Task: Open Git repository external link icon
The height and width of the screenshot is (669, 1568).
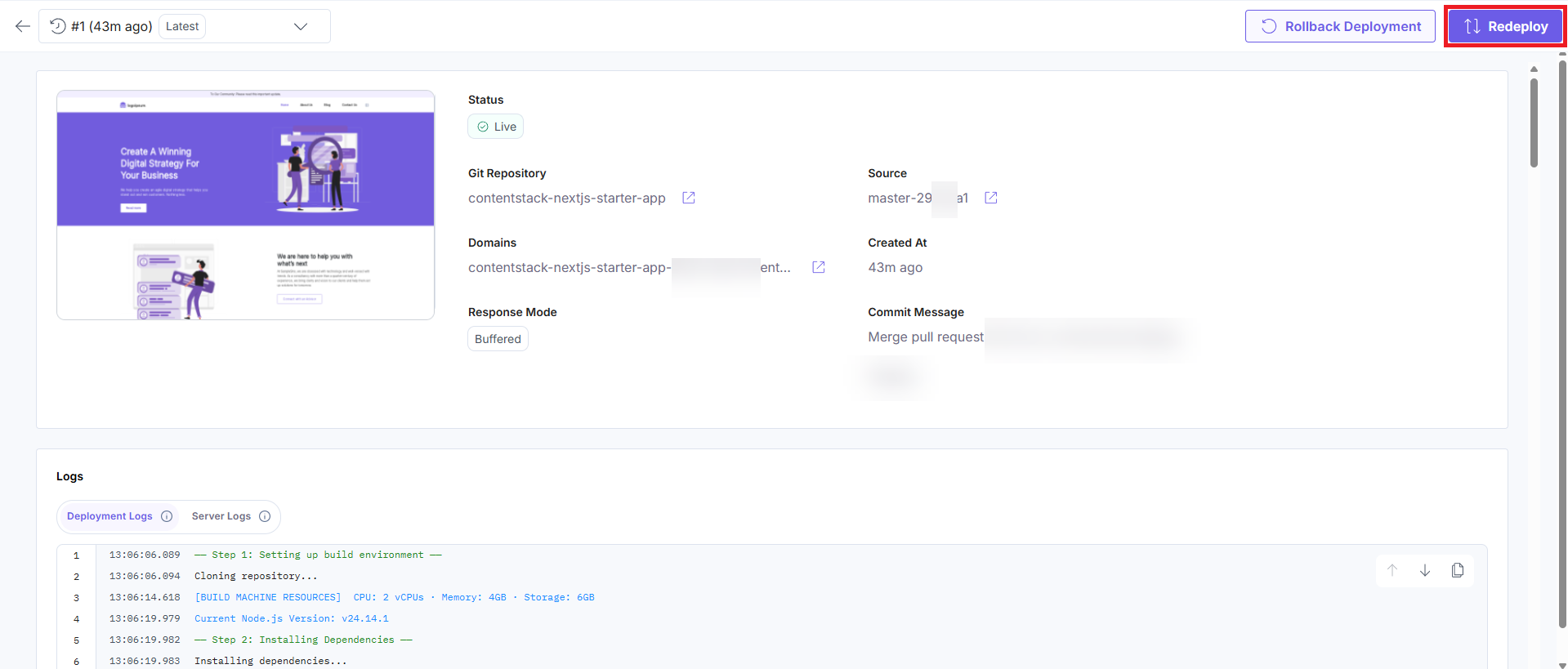Action: click(689, 198)
